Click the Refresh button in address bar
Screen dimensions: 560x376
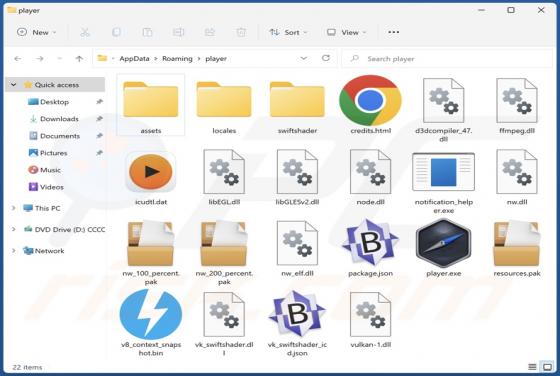coord(325,58)
